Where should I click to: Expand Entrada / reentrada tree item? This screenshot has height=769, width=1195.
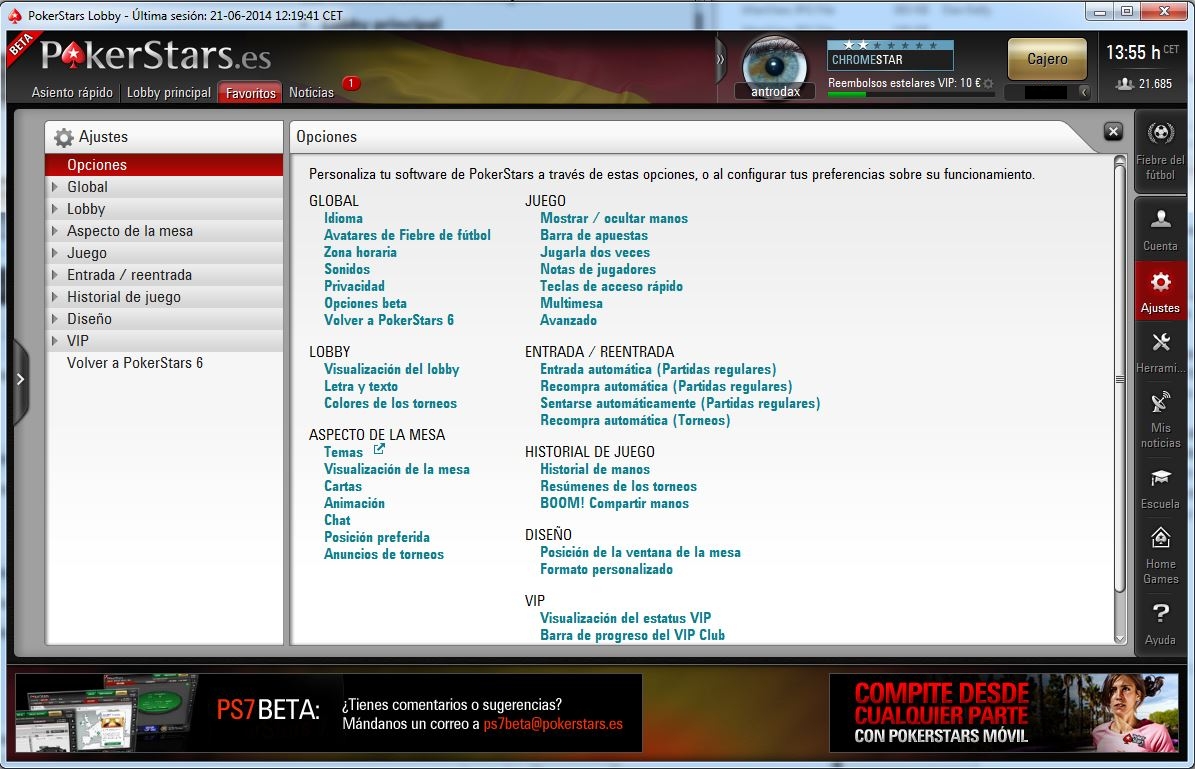pos(55,275)
